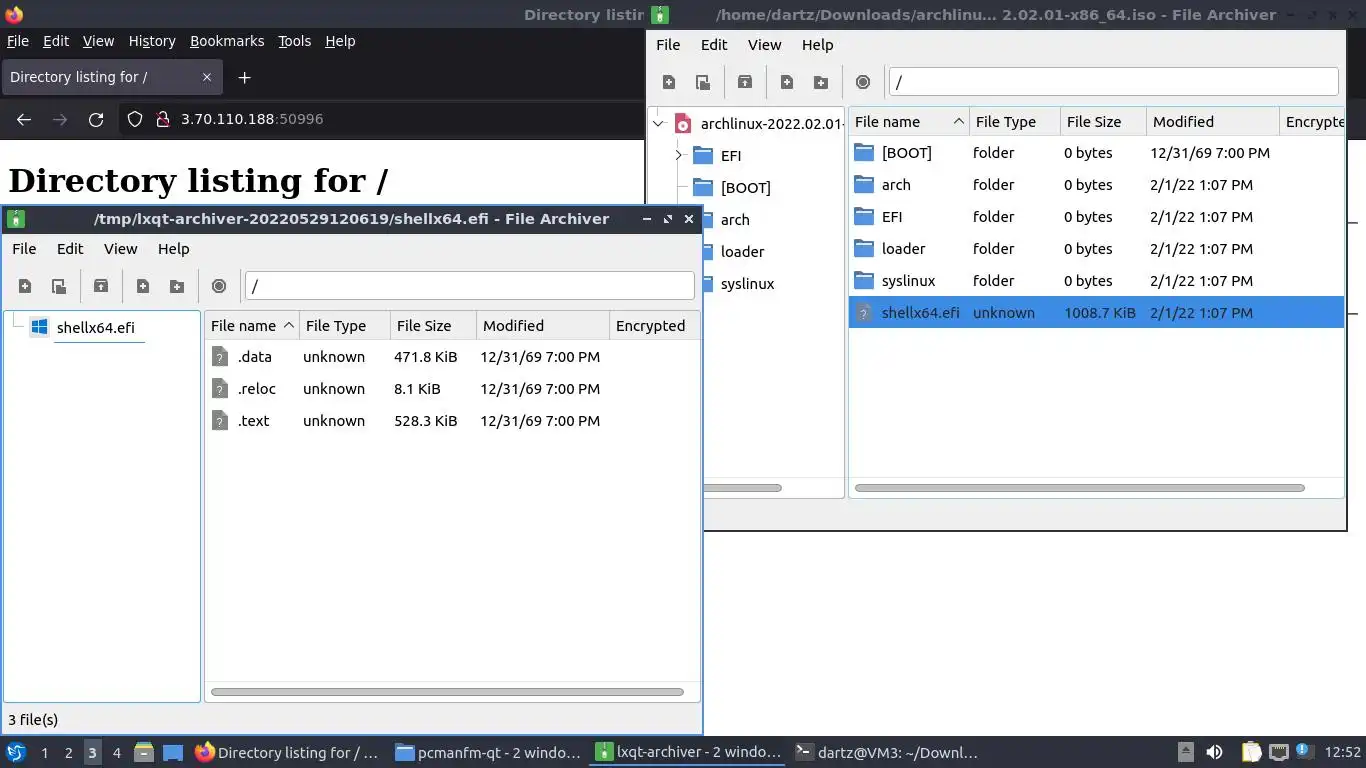
Task: Close the 'Directory listing for /' tab
Action: coord(207,77)
